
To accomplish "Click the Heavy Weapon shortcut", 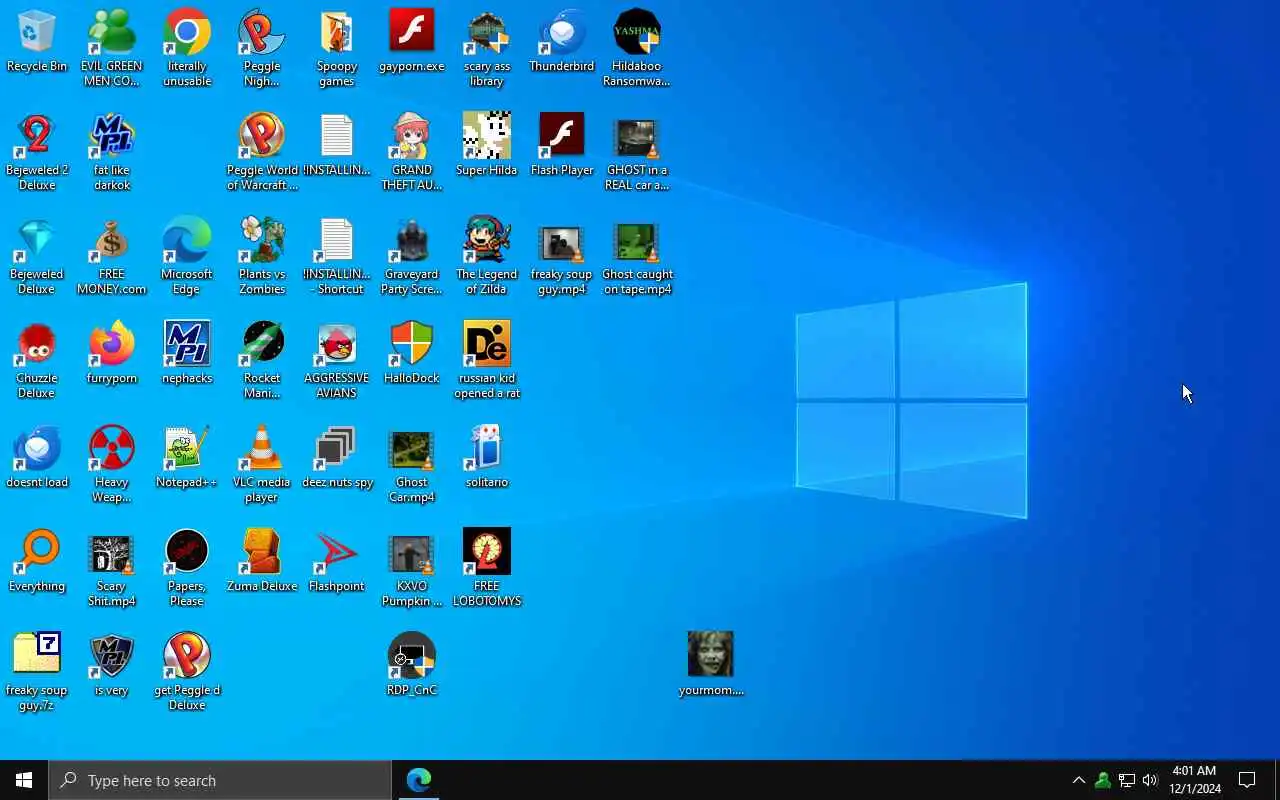I will pos(112,449).
